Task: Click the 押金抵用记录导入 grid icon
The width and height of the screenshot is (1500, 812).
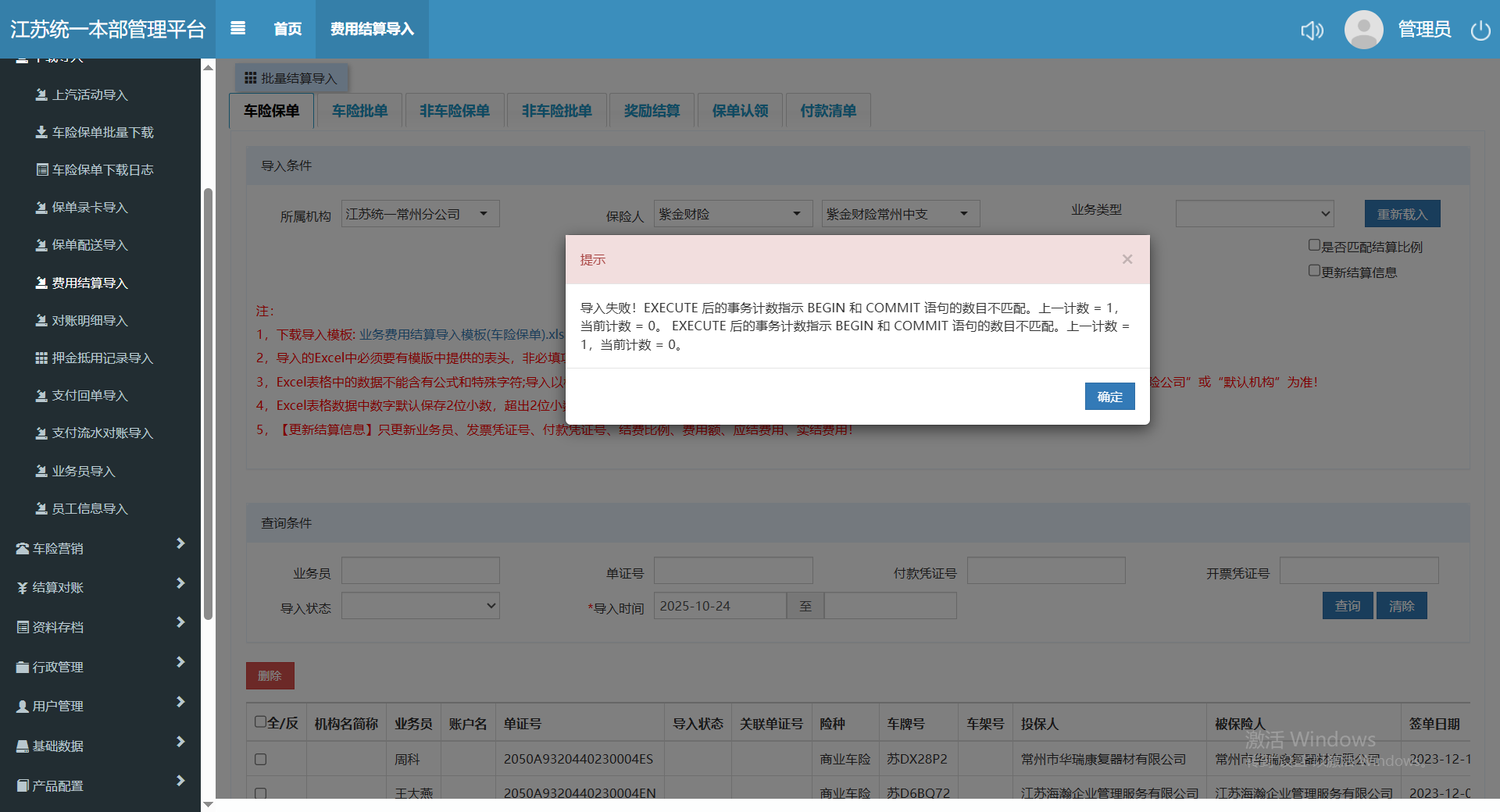Action: click(41, 358)
